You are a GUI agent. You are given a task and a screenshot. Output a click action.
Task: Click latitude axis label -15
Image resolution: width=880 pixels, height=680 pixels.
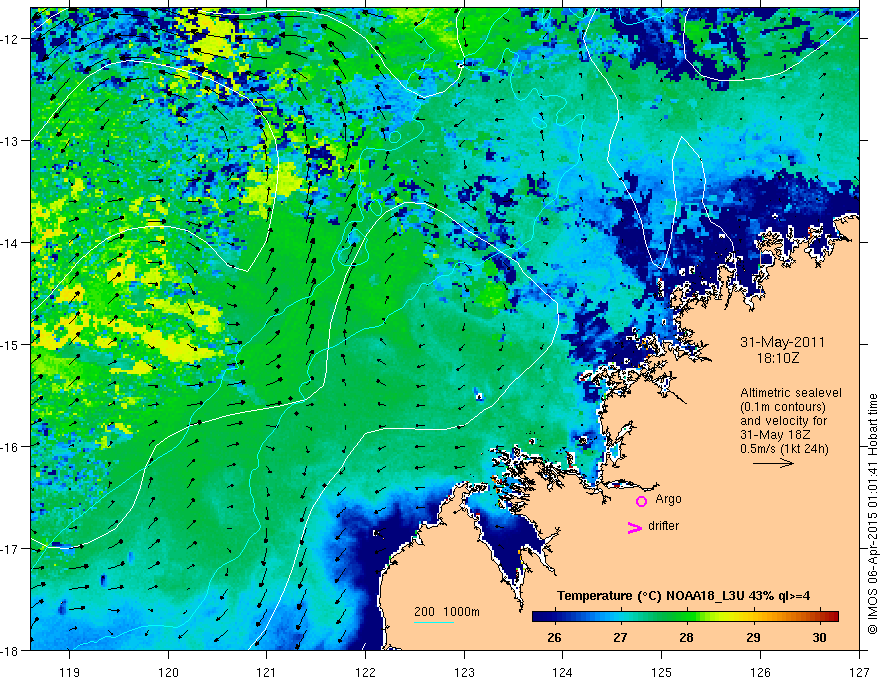(10, 344)
